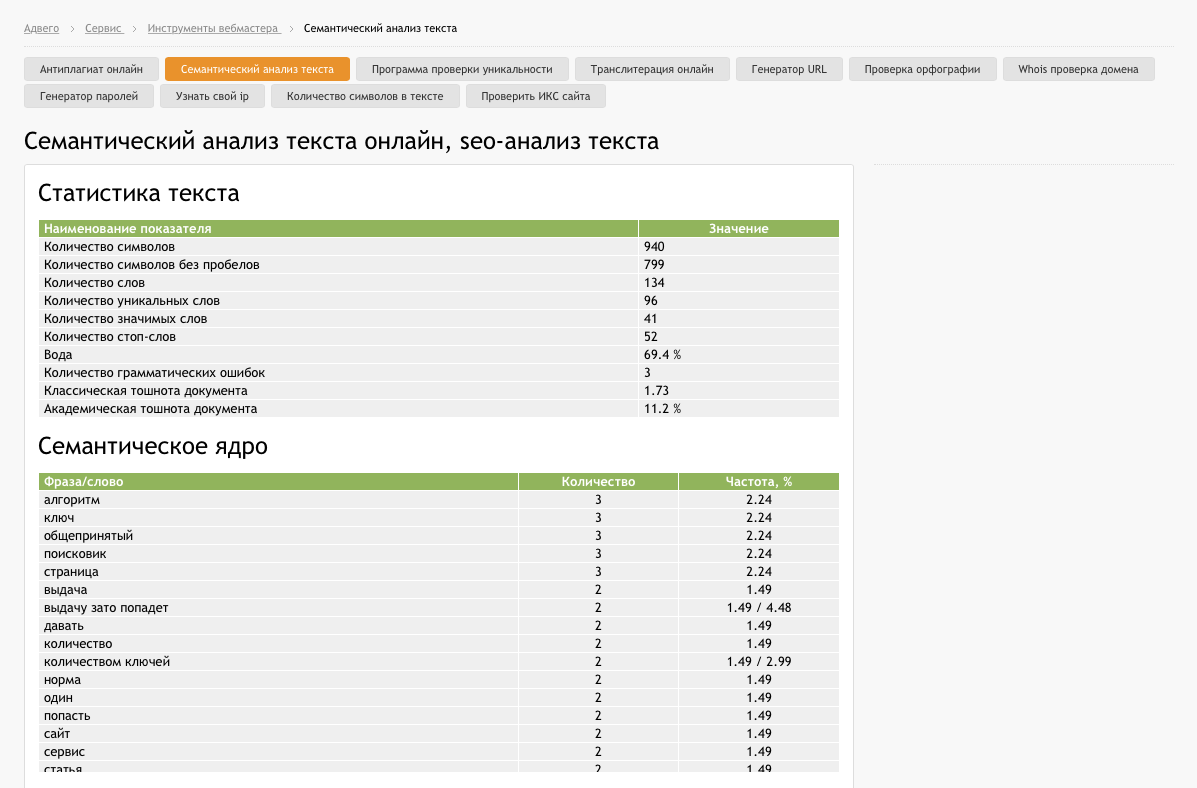Switch to Антиплагиат онлайн tab
Viewport: 1197px width, 788px height.
pyautogui.click(x=91, y=69)
